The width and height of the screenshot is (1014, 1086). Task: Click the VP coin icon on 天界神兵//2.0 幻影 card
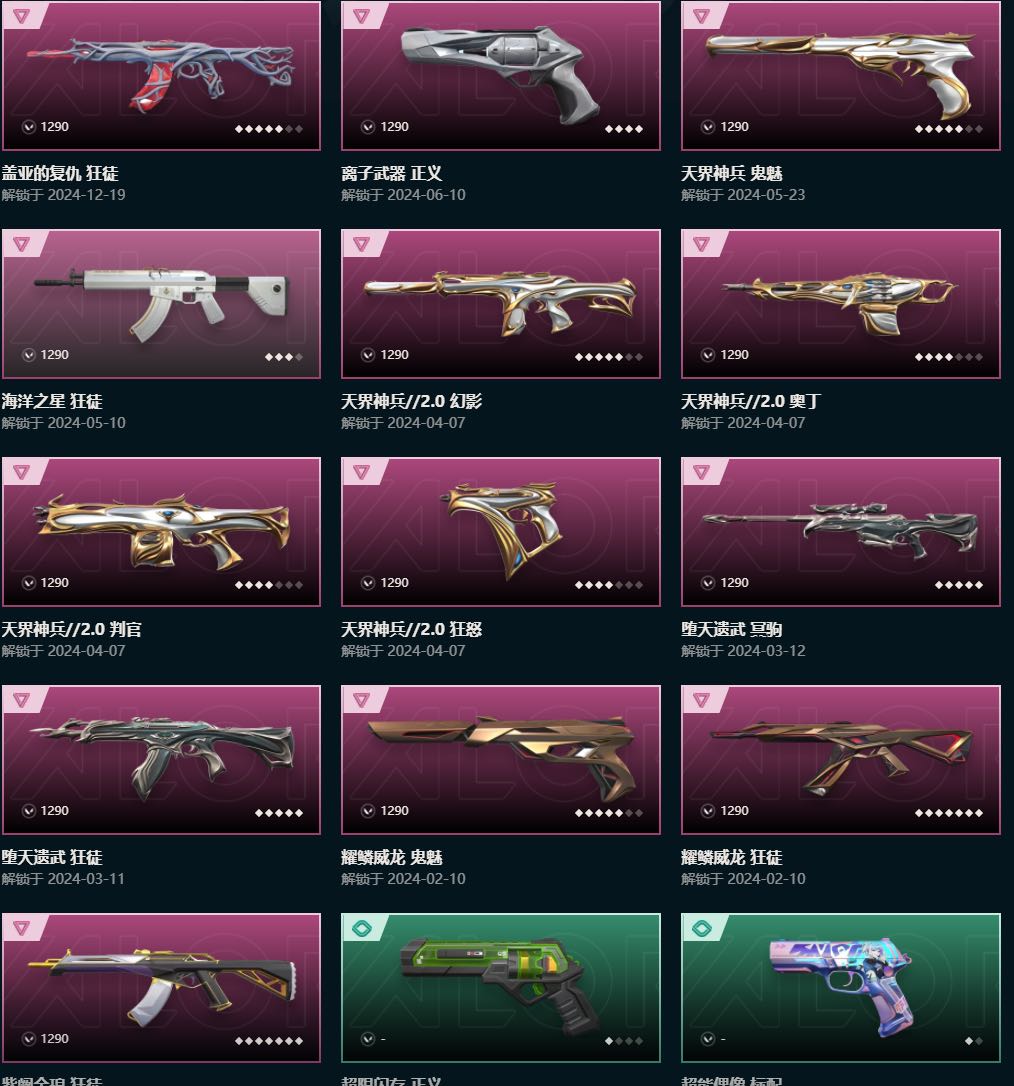(368, 355)
